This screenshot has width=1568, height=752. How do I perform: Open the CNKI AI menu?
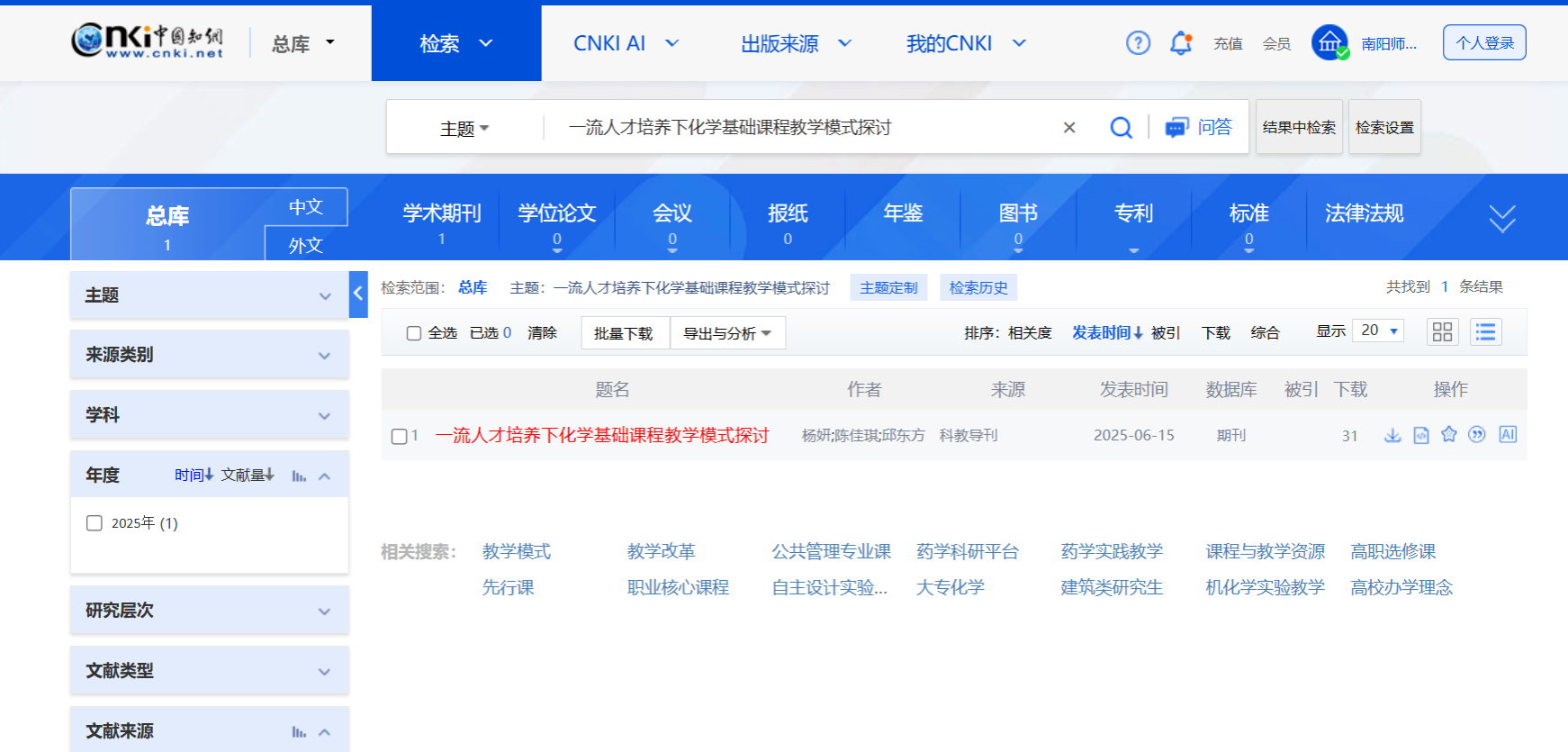[x=626, y=43]
